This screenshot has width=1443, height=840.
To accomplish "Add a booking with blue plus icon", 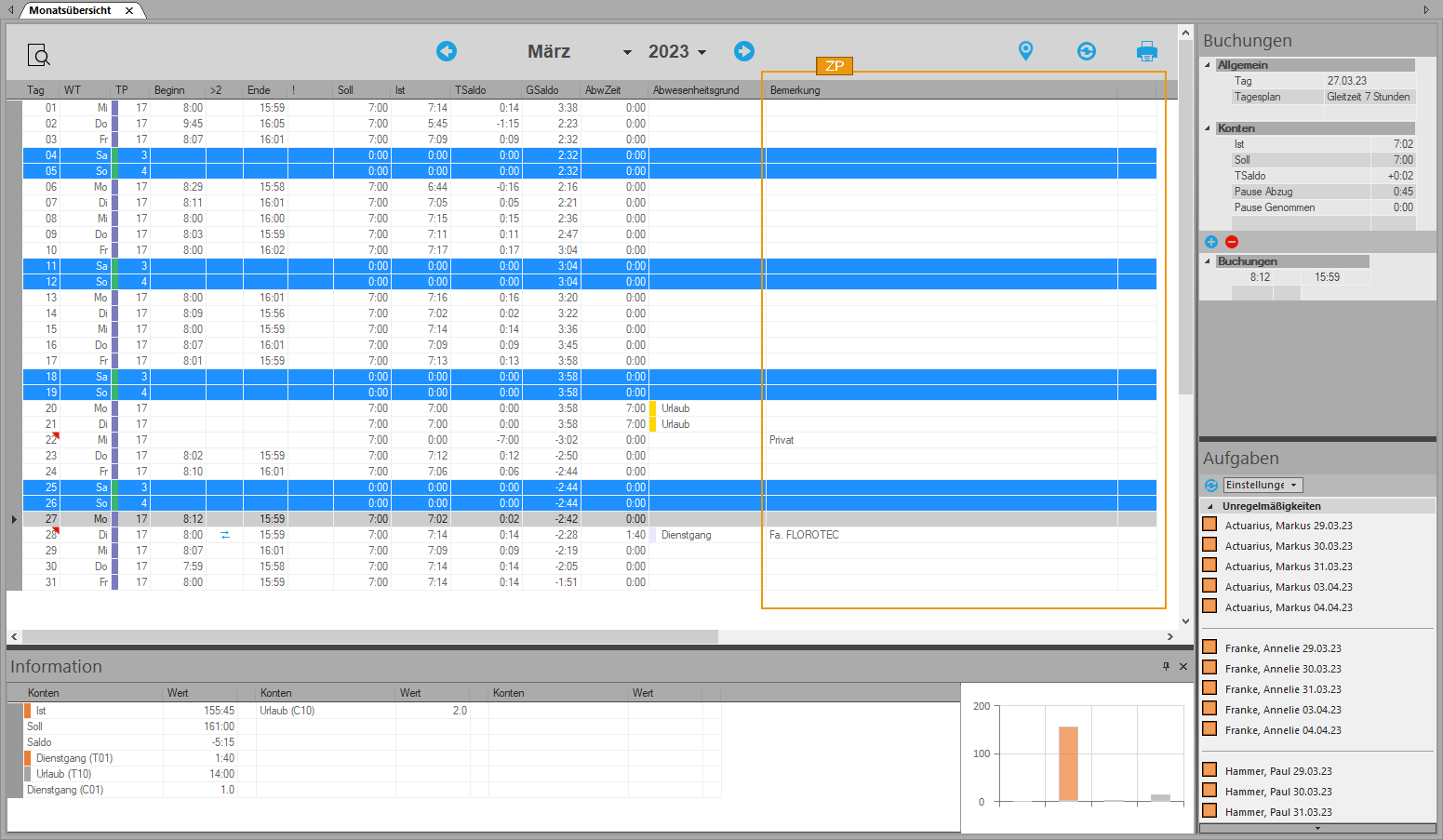I will coord(1211,242).
